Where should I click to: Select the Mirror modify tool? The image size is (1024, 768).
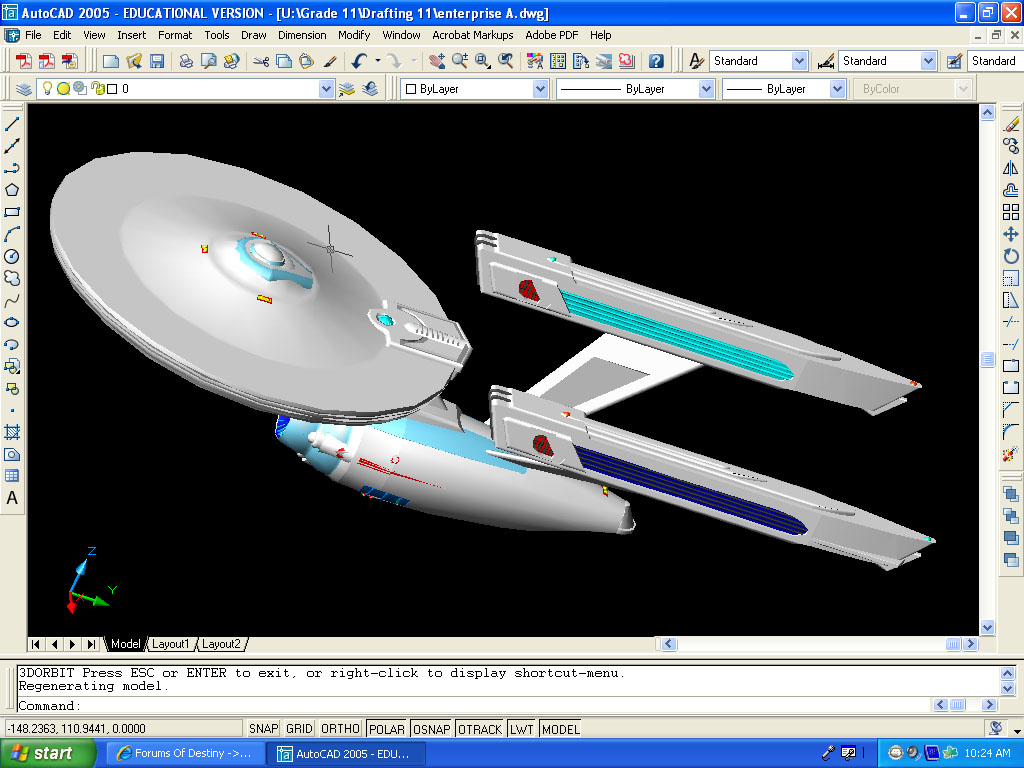pyautogui.click(x=1011, y=168)
